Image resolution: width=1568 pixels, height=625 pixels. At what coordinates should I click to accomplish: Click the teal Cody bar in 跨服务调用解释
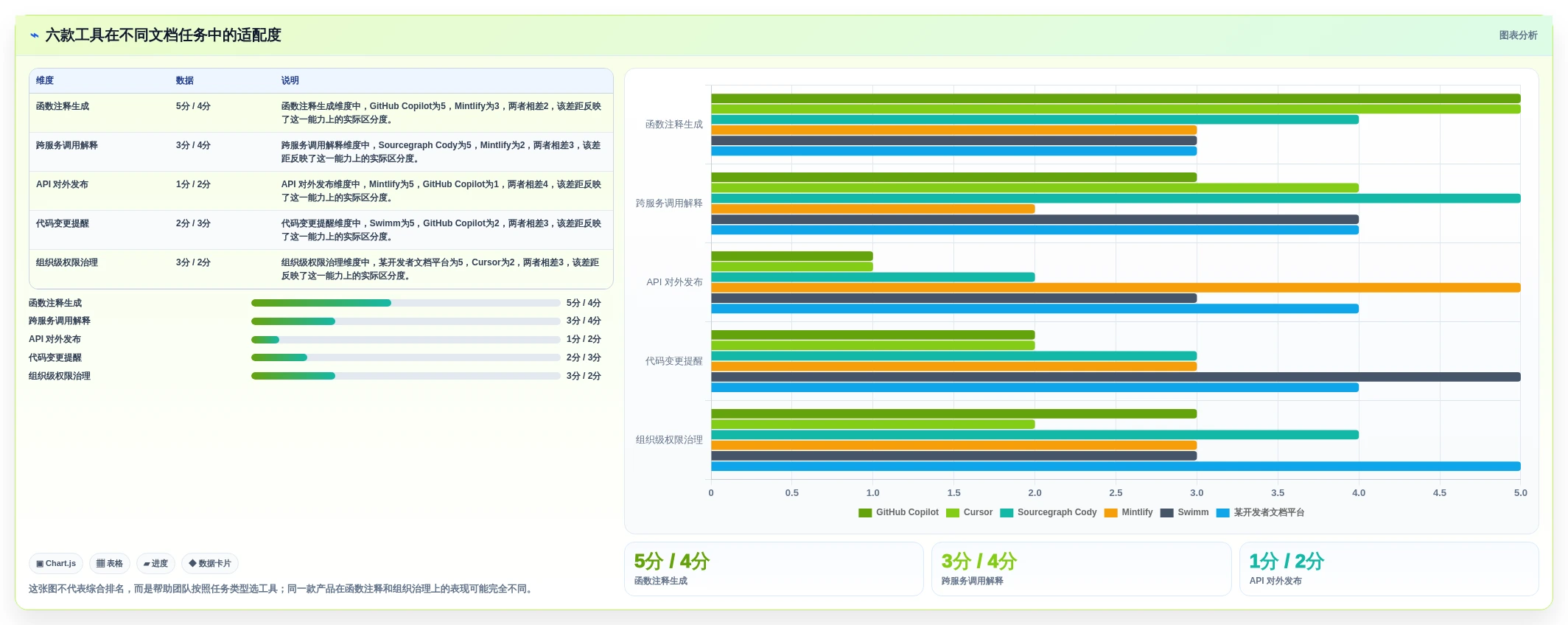[1116, 198]
